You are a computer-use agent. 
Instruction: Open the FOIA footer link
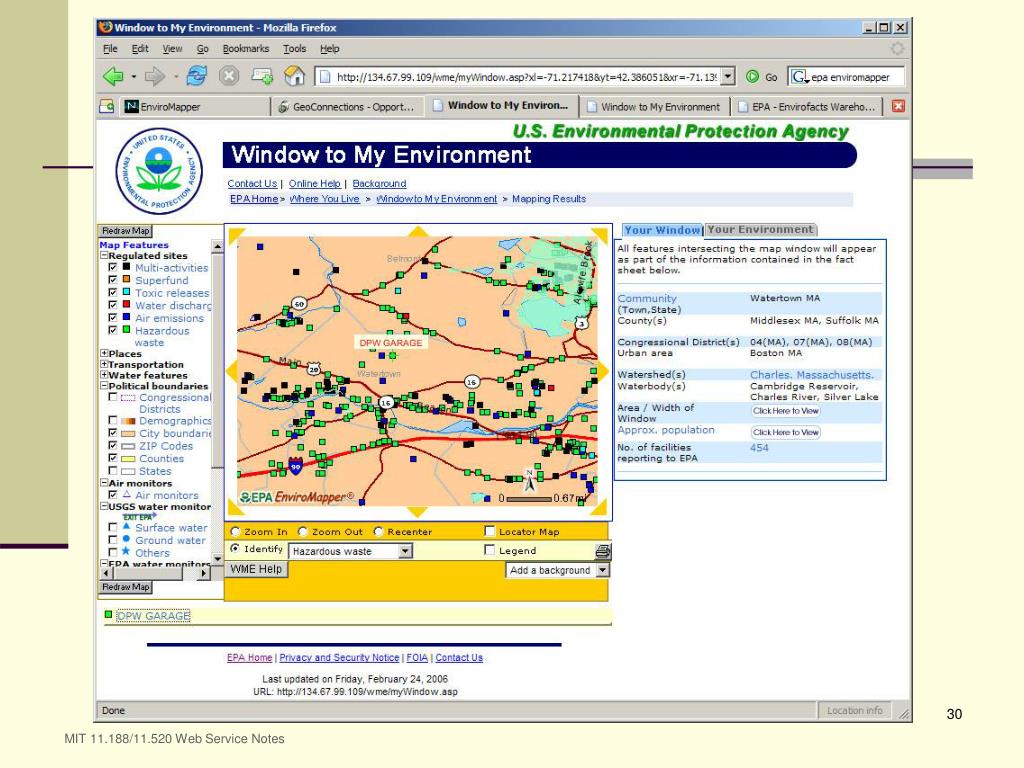point(417,658)
